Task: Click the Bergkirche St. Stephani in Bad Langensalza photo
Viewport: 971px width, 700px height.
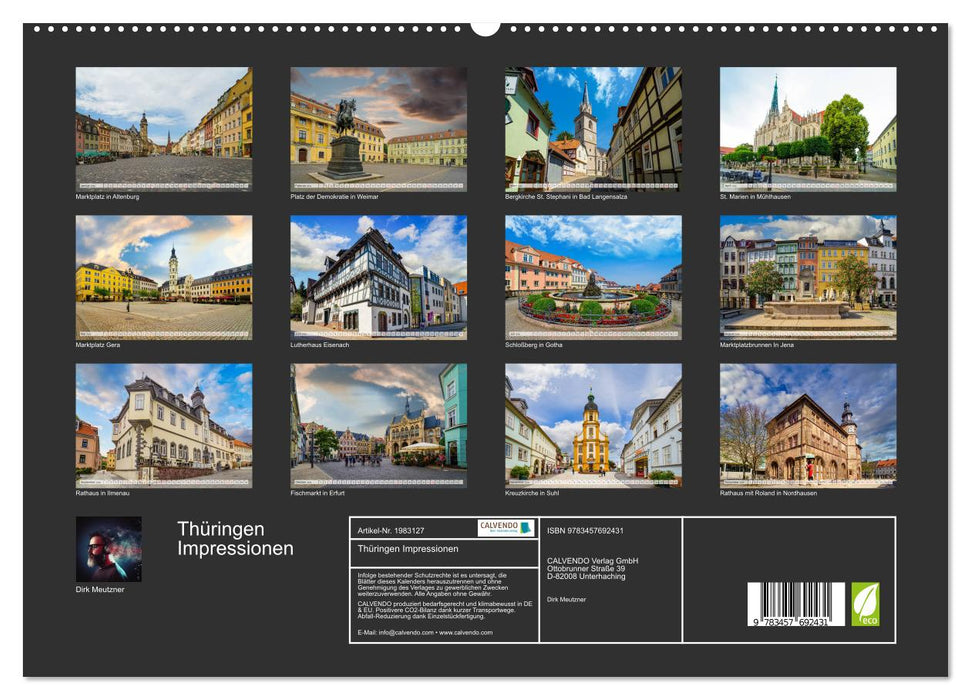Action: (588, 128)
